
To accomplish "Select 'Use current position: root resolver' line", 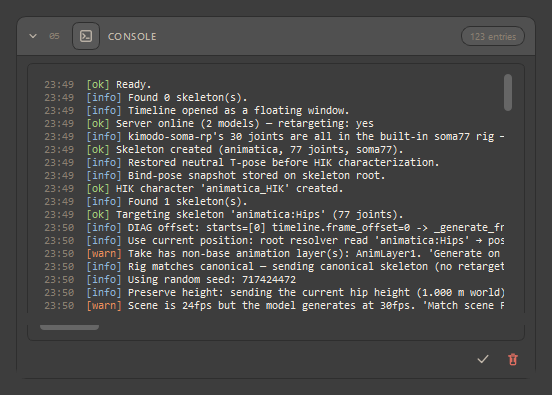I will [274, 241].
